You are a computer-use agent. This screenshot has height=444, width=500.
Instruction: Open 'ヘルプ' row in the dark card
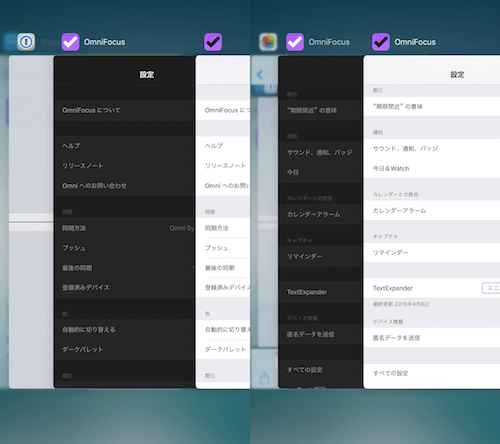[x=125, y=146]
